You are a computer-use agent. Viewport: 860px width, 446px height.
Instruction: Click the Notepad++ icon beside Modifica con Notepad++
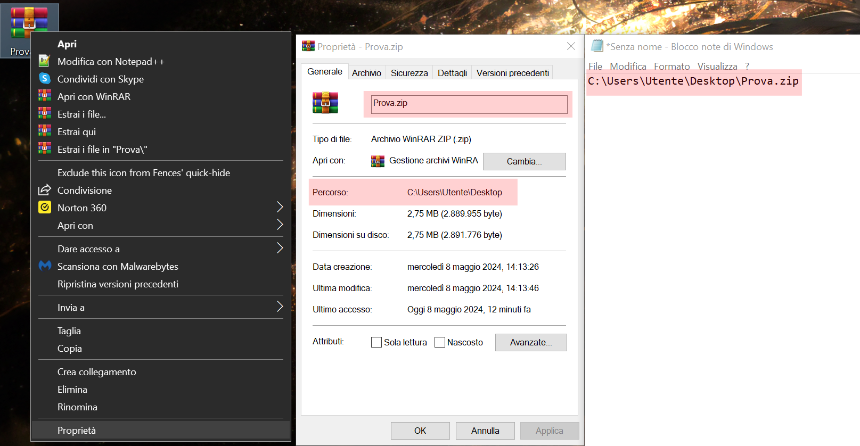click(44, 61)
